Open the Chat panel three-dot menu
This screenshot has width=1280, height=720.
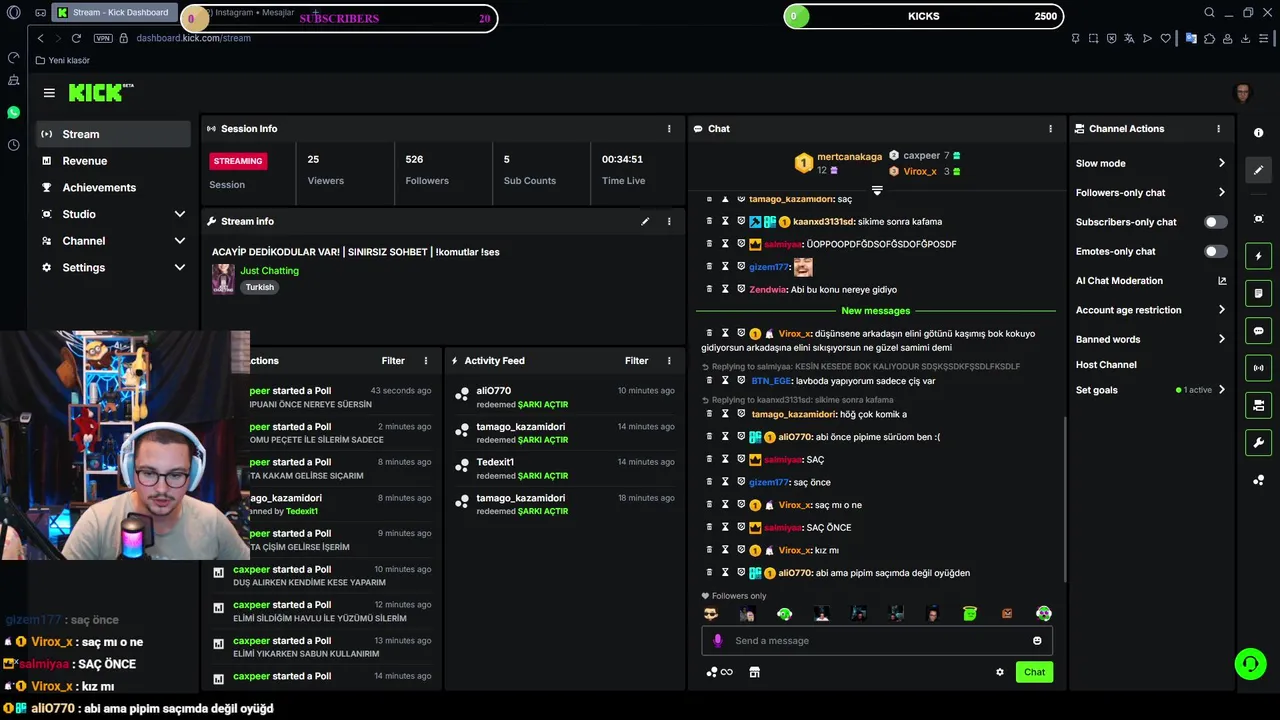[x=1050, y=129]
